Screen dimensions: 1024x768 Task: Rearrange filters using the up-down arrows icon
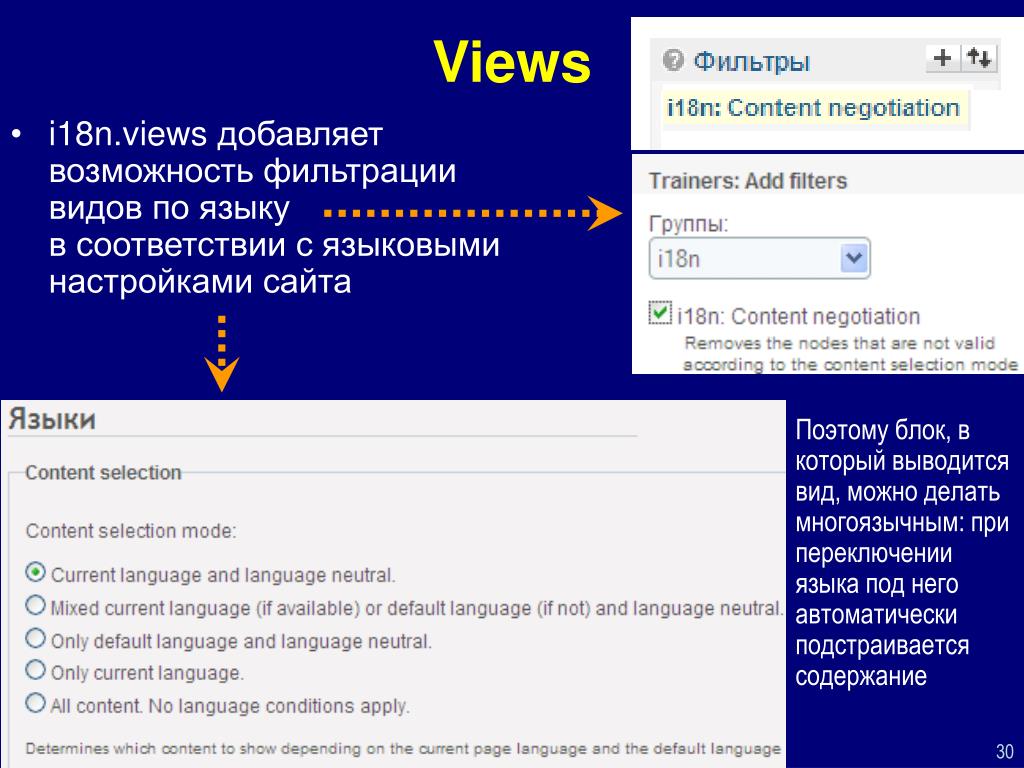pos(979,58)
